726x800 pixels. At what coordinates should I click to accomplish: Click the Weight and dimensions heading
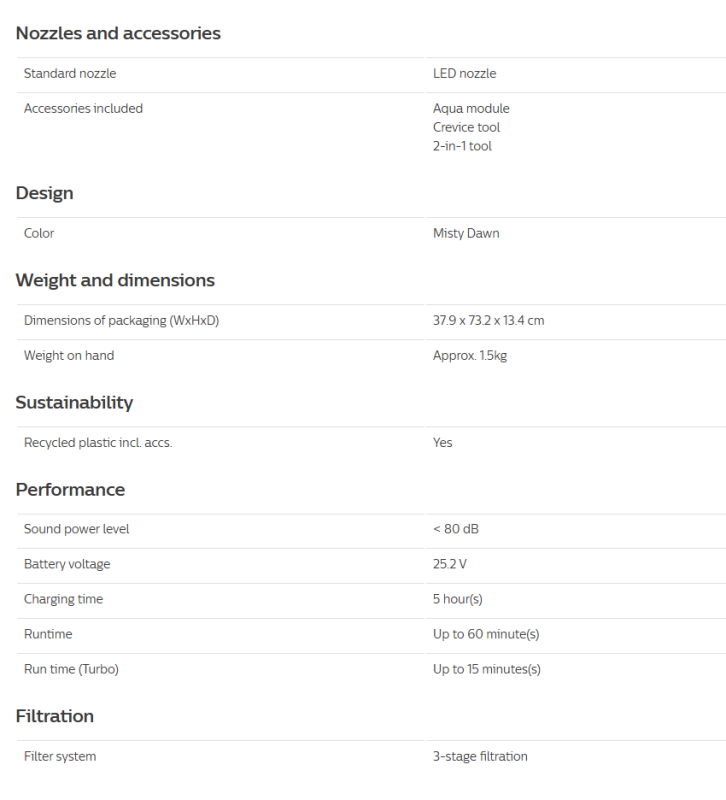115,280
